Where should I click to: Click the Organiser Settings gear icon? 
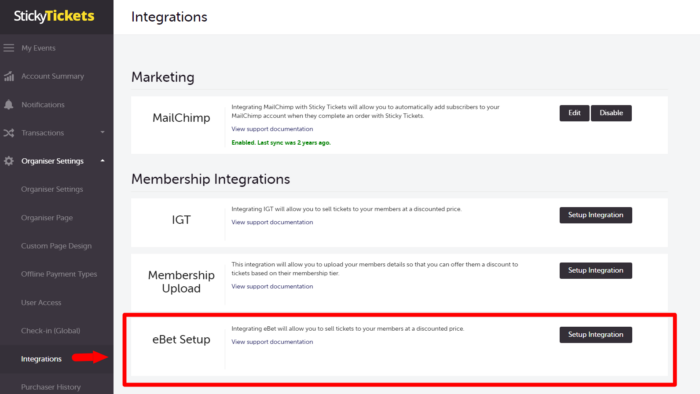9,161
